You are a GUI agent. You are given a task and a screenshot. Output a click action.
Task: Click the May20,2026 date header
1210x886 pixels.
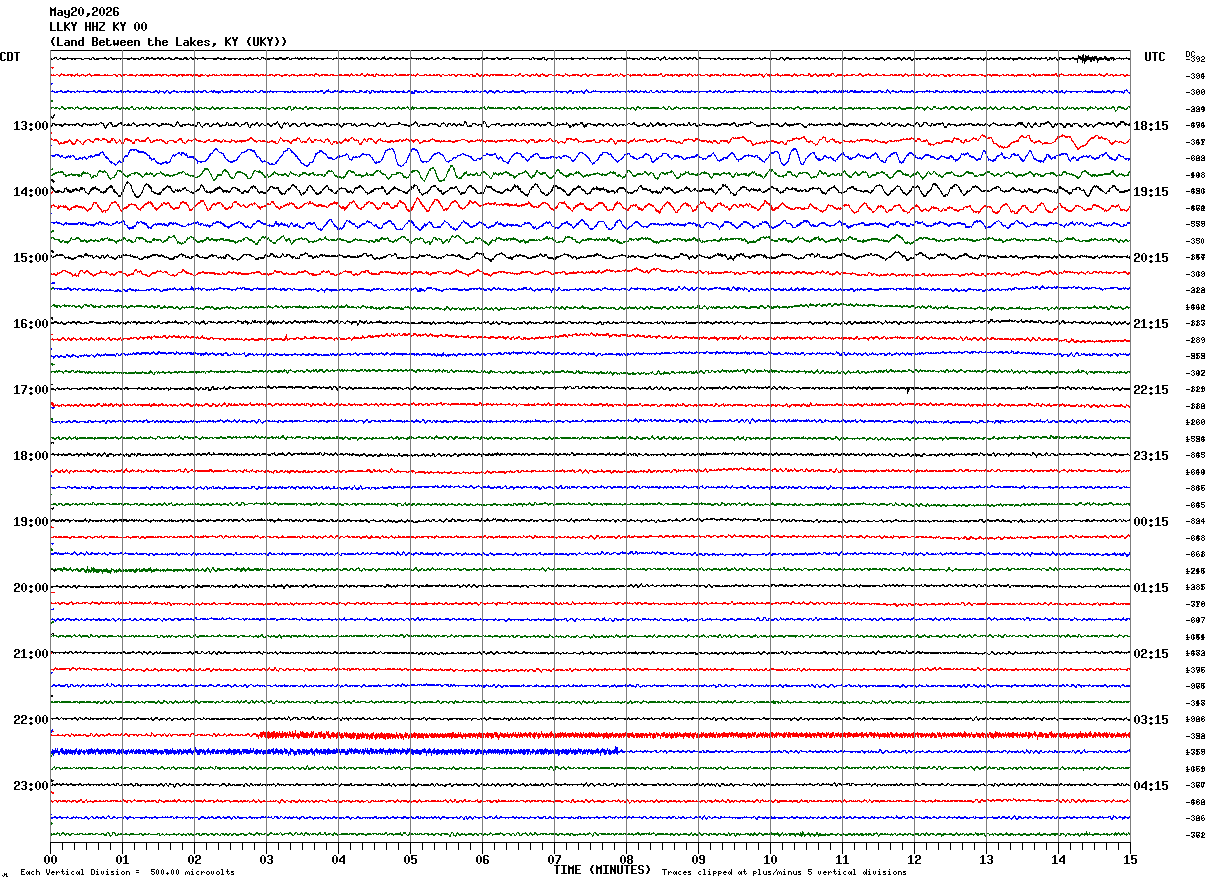click(84, 12)
